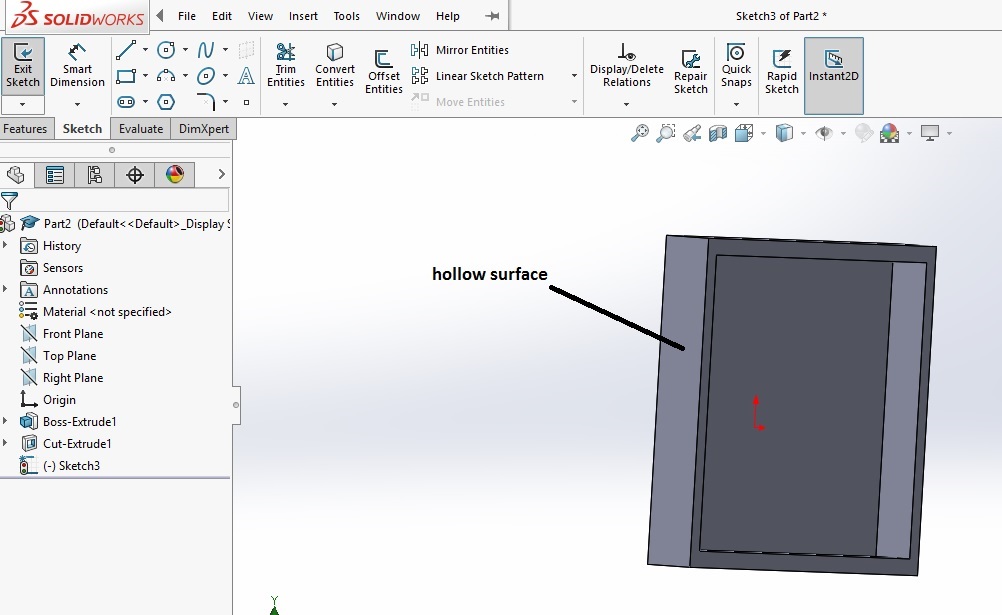Click the Edit Appearance sphere icon
This screenshot has width=1002, height=615.
864,133
